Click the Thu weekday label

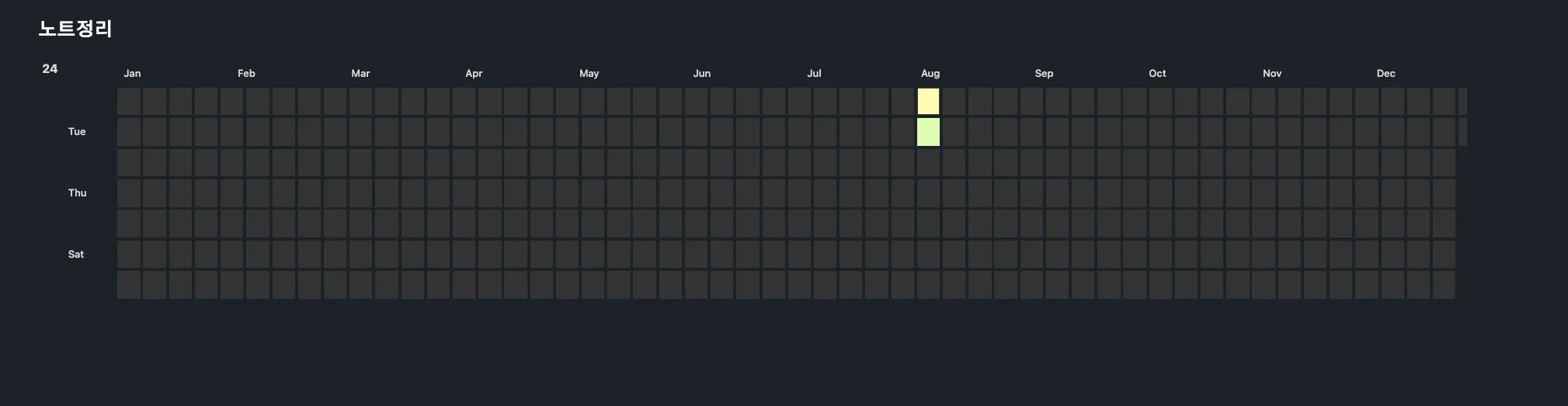pyautogui.click(x=77, y=193)
